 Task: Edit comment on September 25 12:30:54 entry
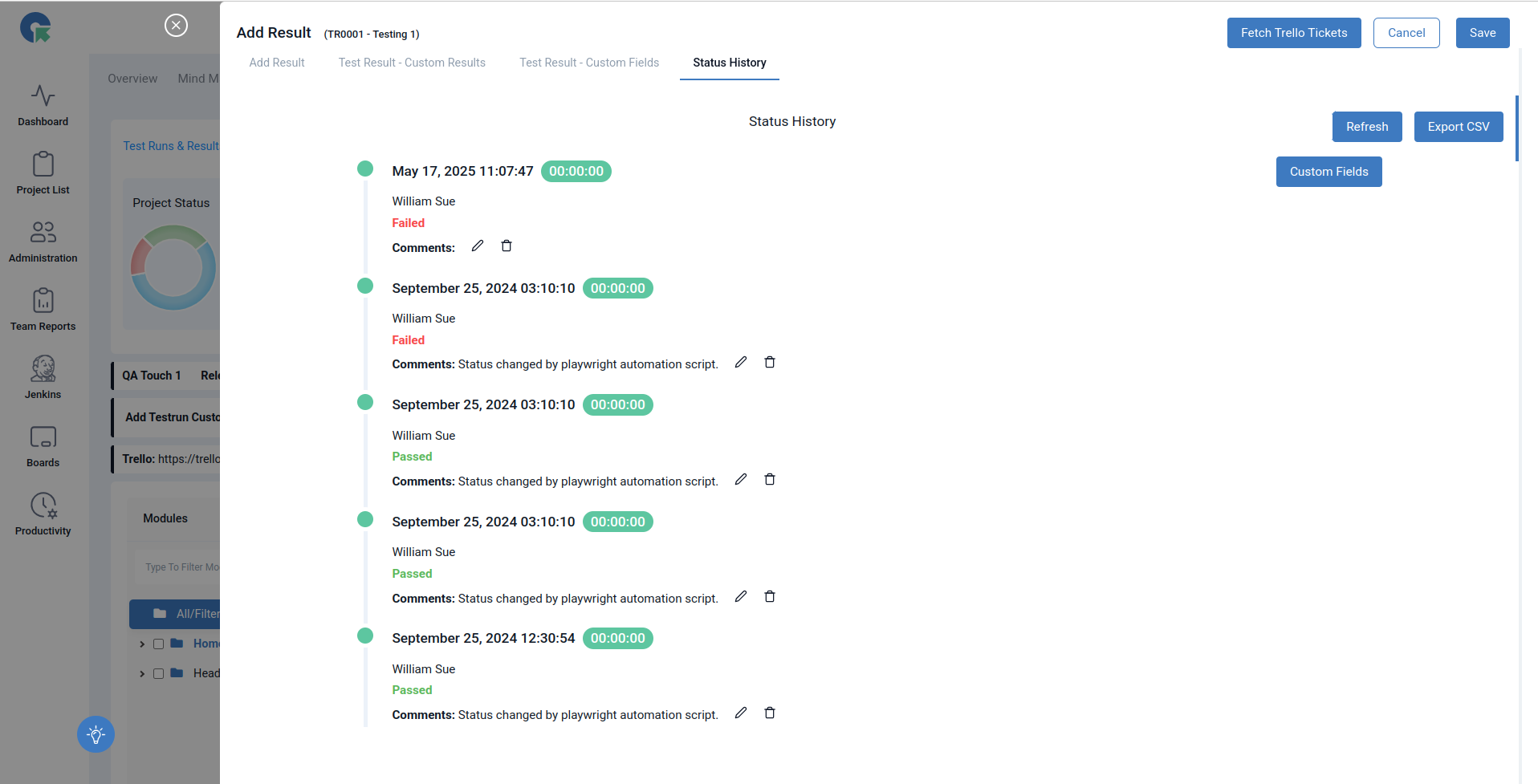(x=741, y=713)
